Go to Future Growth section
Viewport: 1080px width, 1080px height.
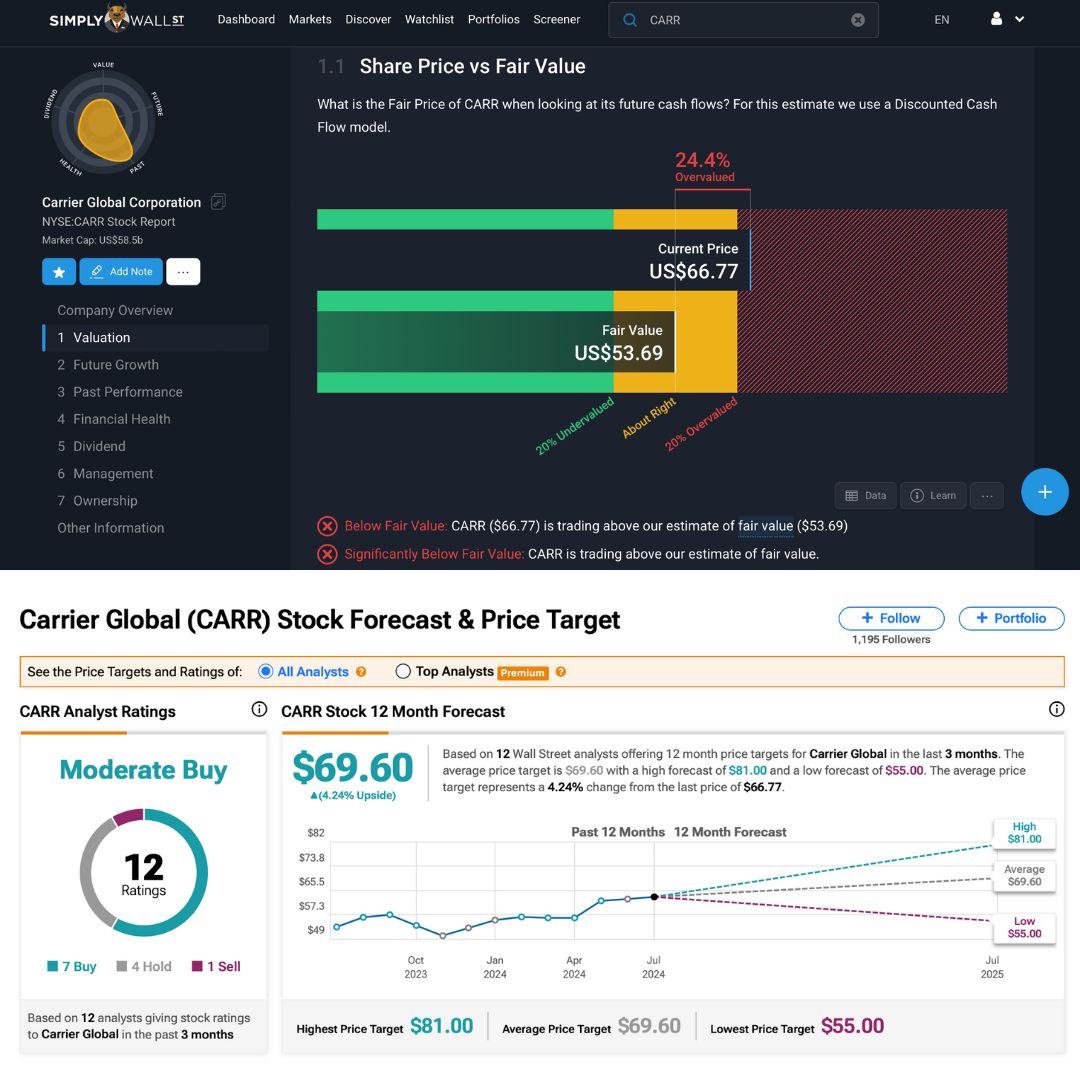(x=108, y=364)
